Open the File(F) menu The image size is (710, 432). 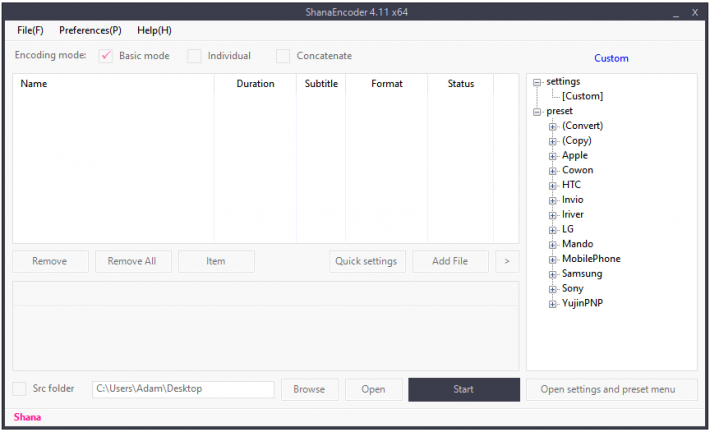(x=30, y=30)
